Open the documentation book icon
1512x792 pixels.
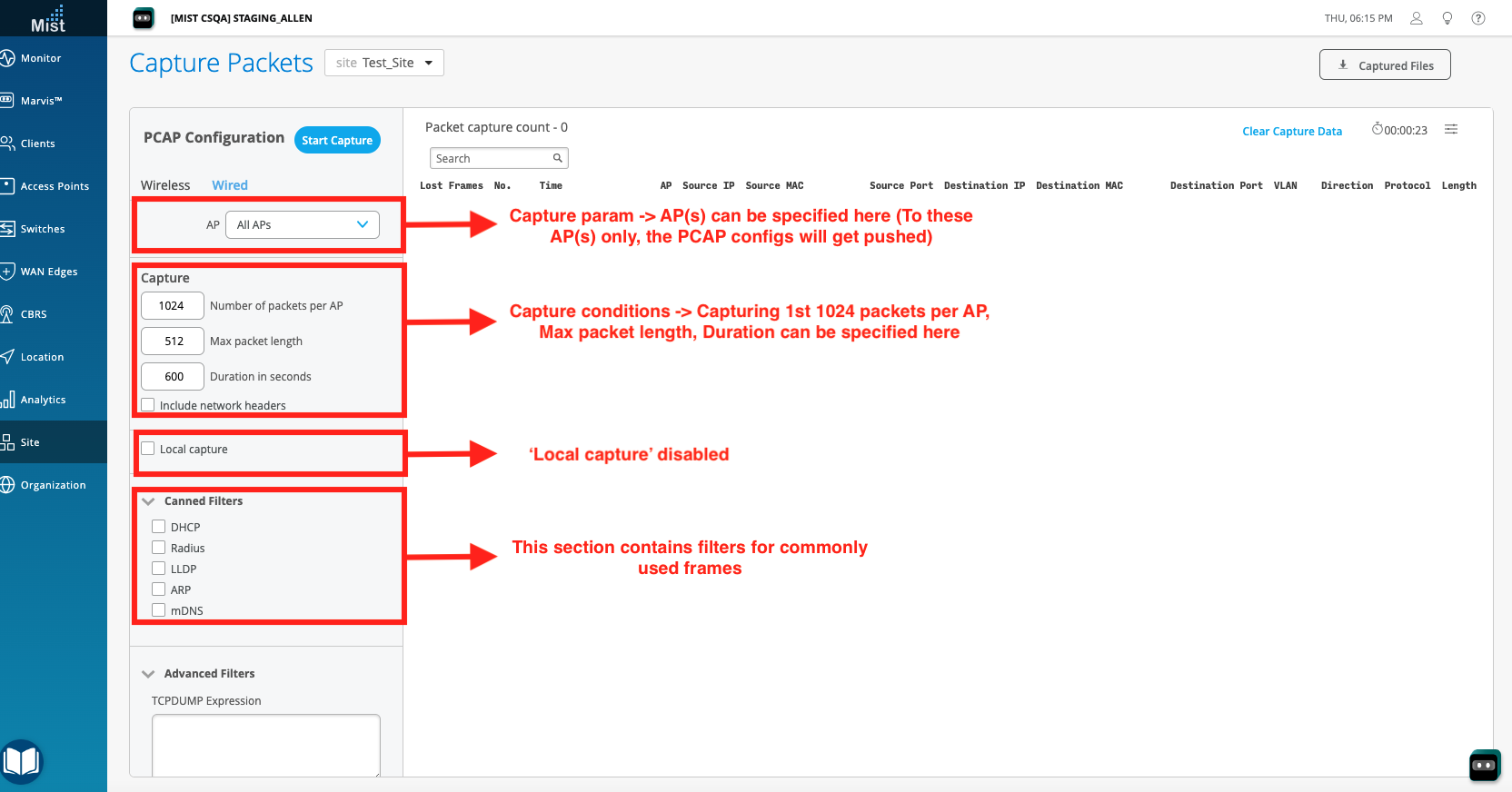pyautogui.click(x=22, y=761)
